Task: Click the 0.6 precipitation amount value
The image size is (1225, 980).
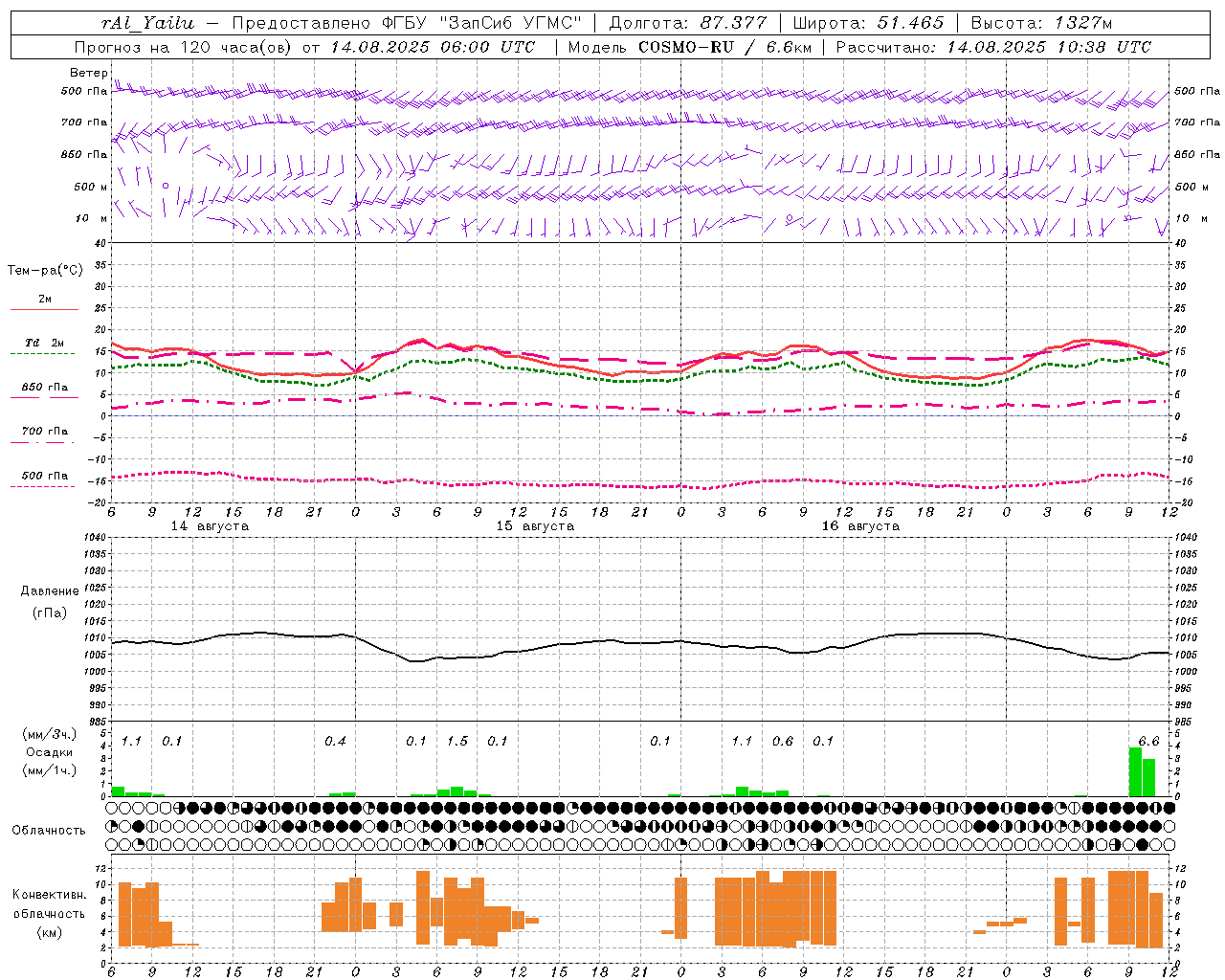Action: tap(783, 742)
